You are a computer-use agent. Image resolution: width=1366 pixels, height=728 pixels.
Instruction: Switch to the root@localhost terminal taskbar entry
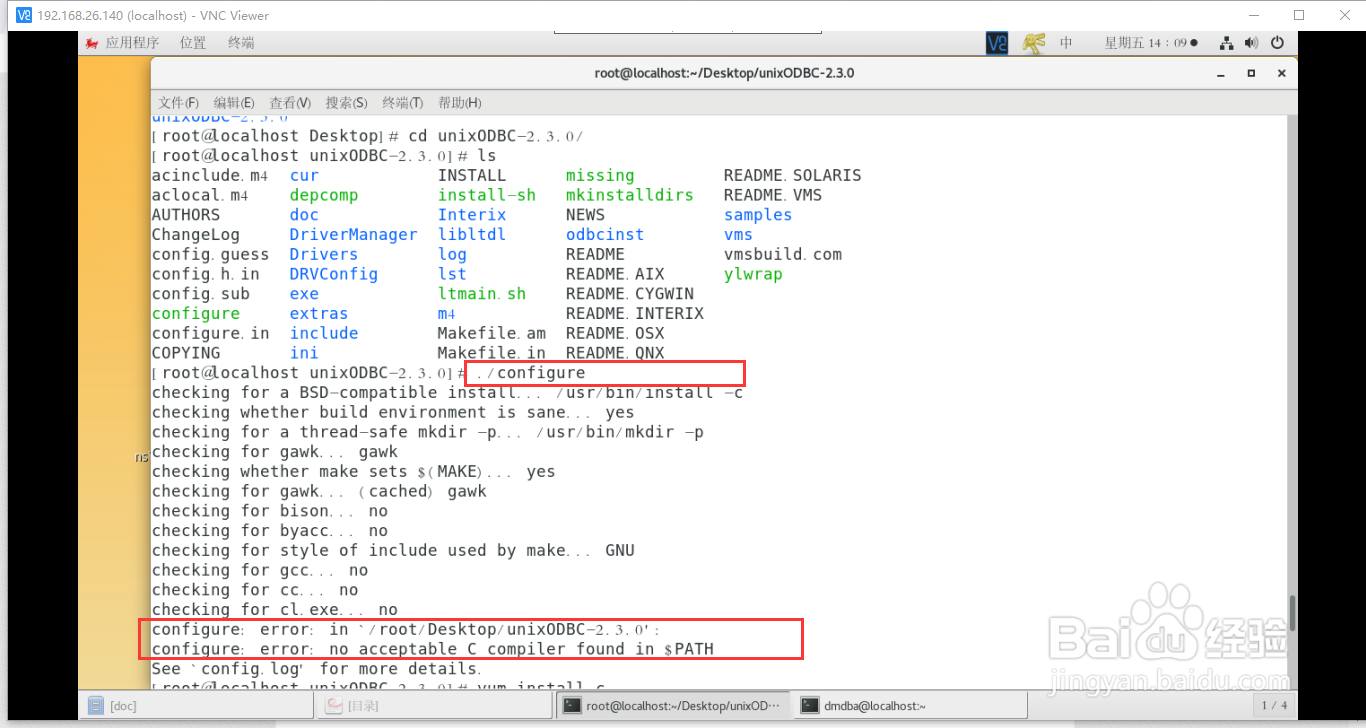tap(673, 705)
